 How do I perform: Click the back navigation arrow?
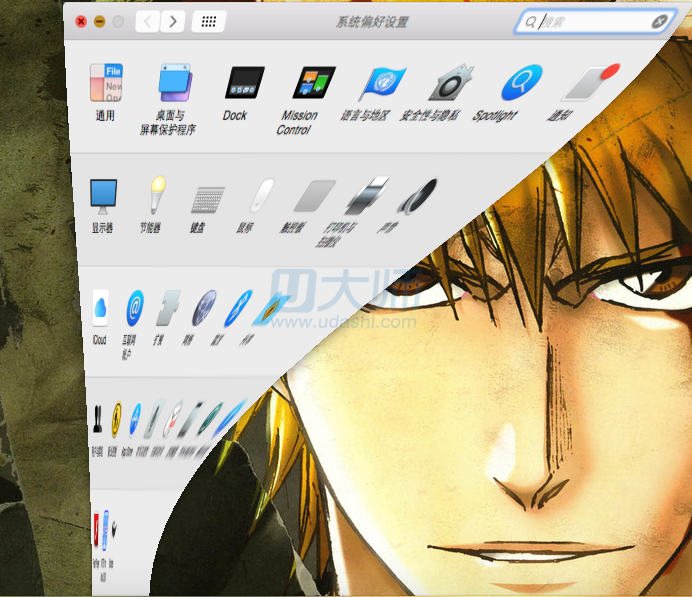[x=148, y=21]
